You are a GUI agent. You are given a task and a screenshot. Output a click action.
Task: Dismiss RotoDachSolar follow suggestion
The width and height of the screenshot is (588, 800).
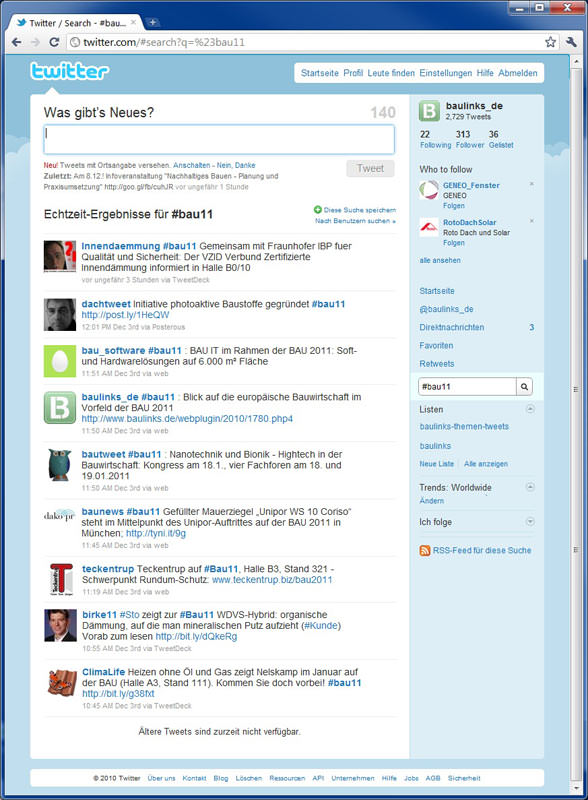(531, 221)
